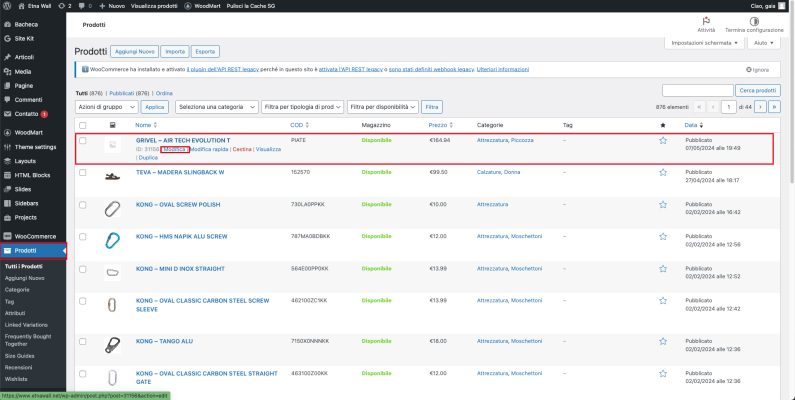Sort products by Prezzo column
Screen dimensions: 795x400
coord(441,125)
